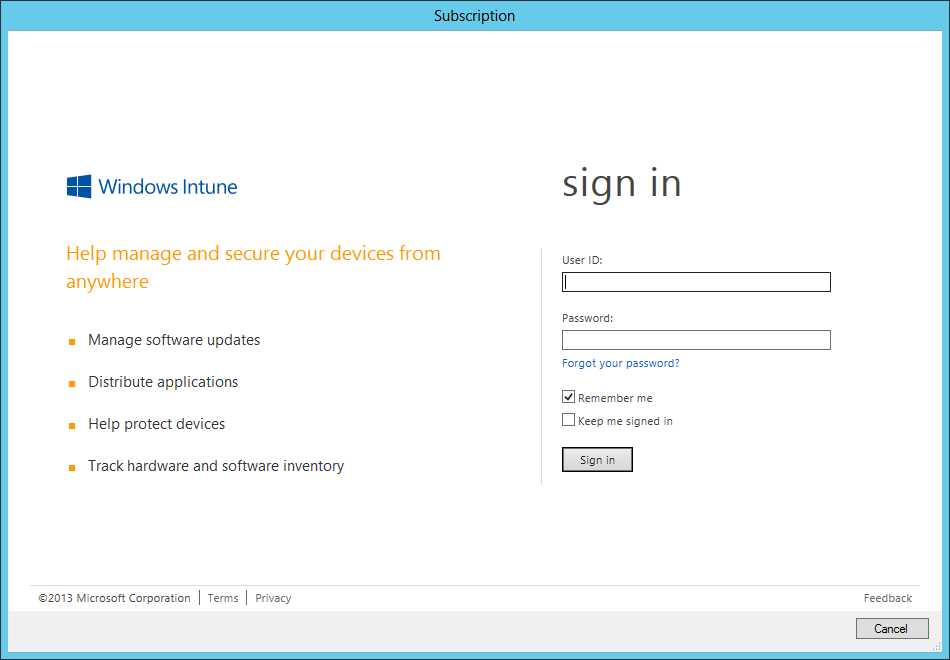
Task: Open the Forgot your password link
Action: [x=620, y=363]
